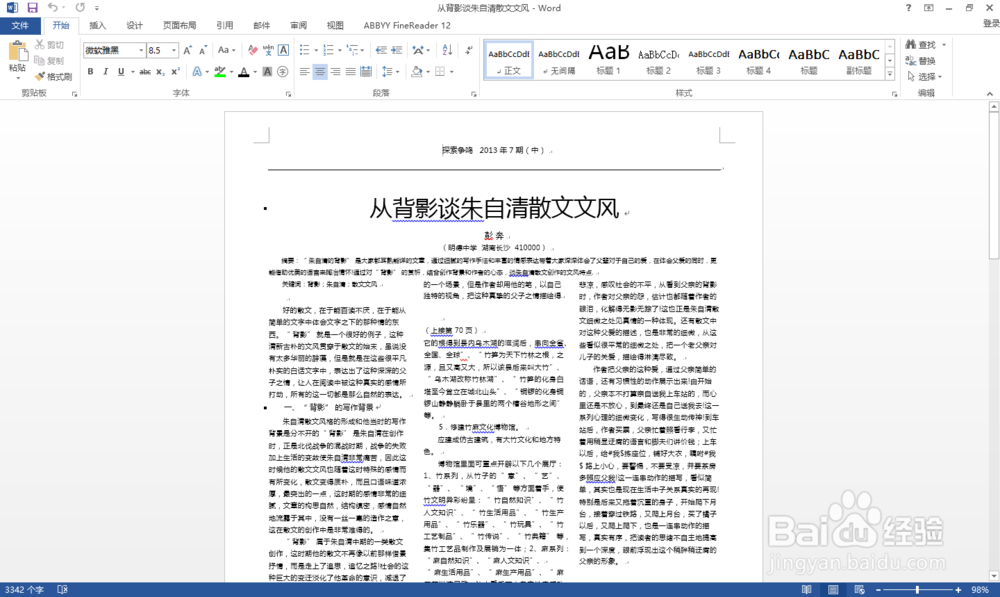Click the Sort icon in the Paragraph group
Image resolution: width=1000 pixels, height=597 pixels.
point(446,49)
